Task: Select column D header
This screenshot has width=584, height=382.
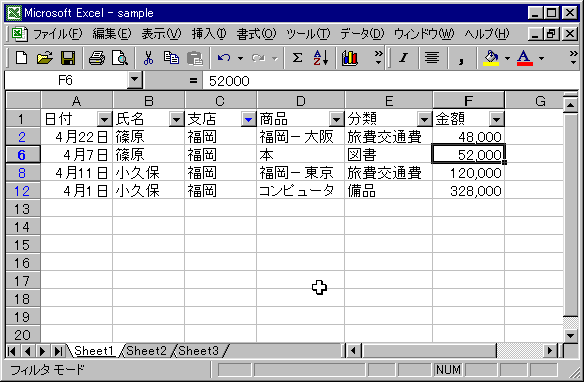Action: (301, 101)
